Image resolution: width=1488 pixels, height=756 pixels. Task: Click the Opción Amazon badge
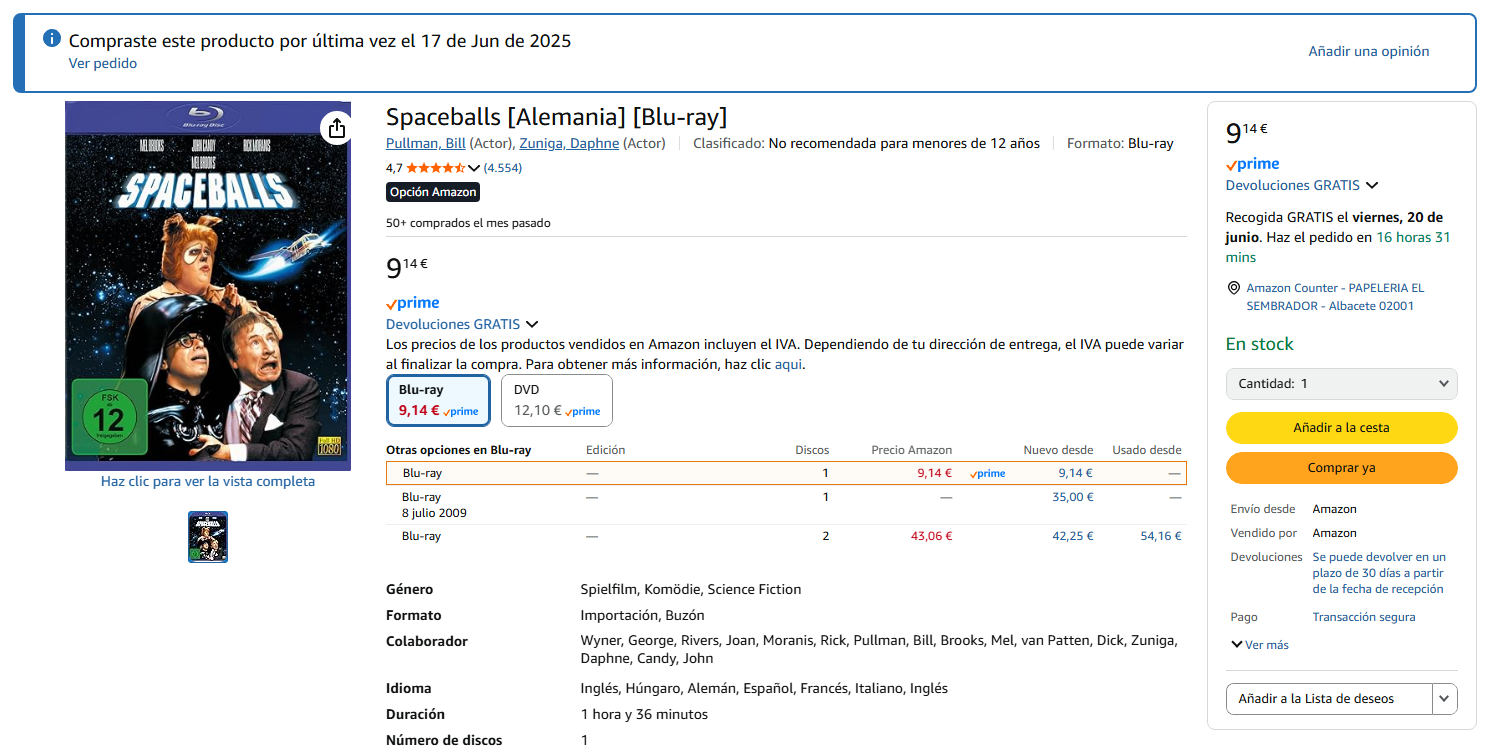pos(433,192)
